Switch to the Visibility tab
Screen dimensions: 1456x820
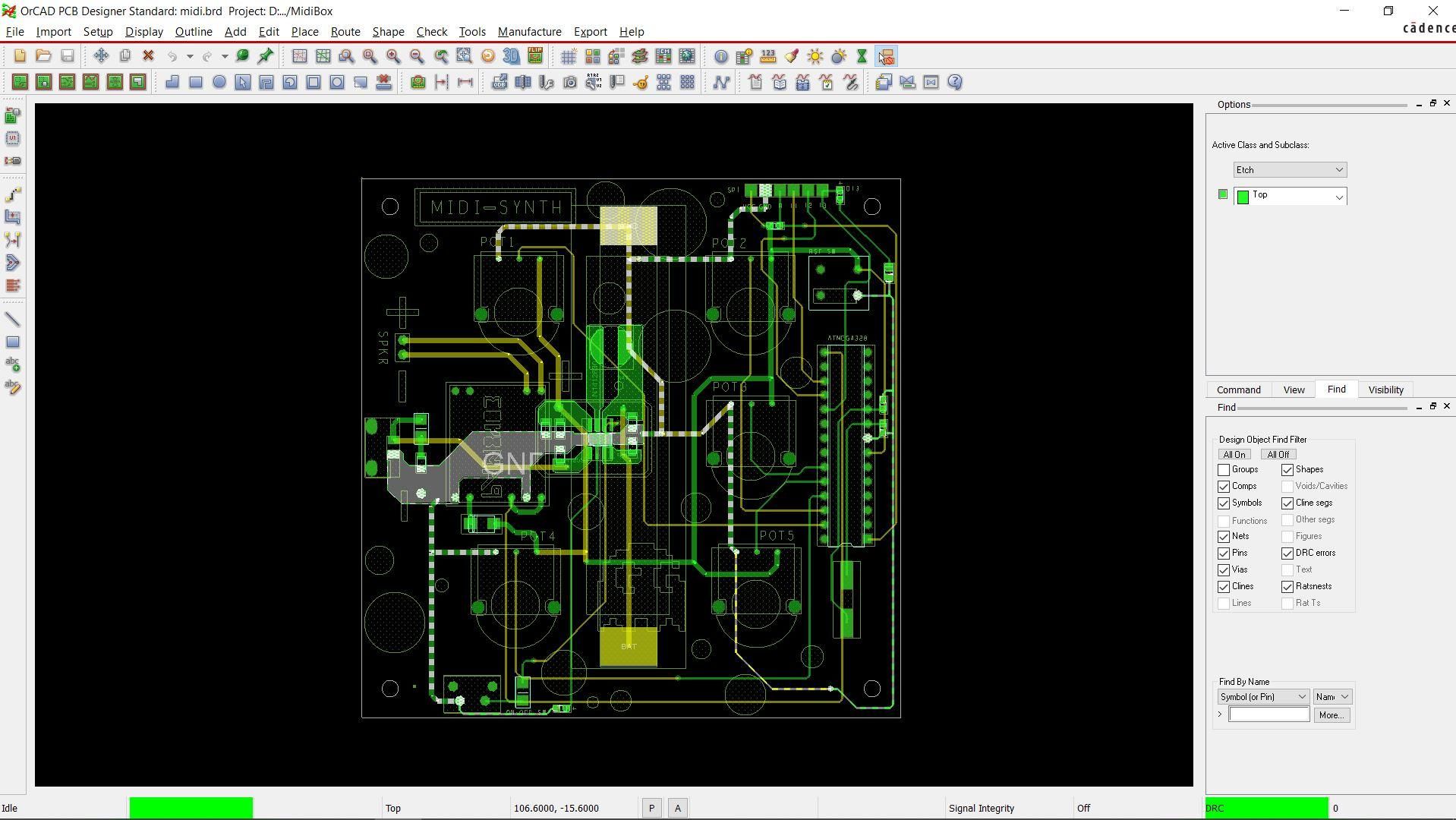[x=1385, y=389]
